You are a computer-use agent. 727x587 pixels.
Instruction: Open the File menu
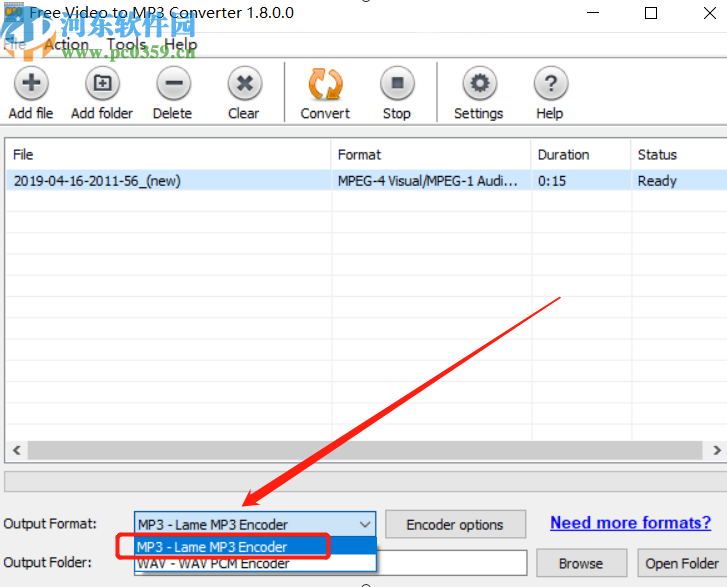point(15,45)
